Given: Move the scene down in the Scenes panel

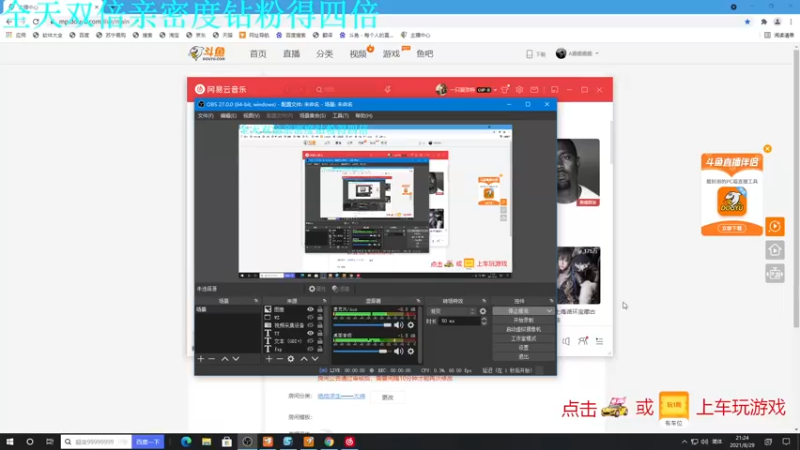Looking at the screenshot, I should click(x=236, y=359).
